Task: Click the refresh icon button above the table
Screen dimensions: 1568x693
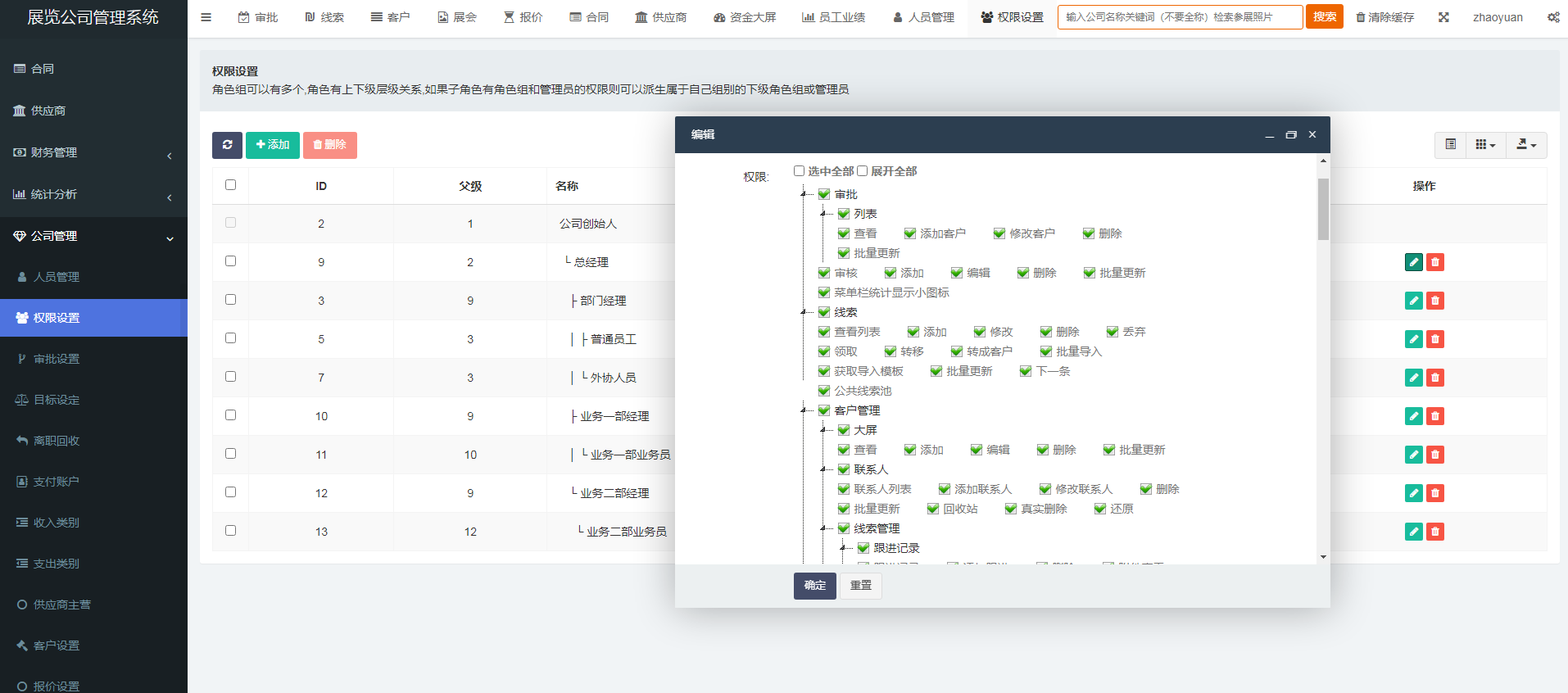Action: (227, 145)
